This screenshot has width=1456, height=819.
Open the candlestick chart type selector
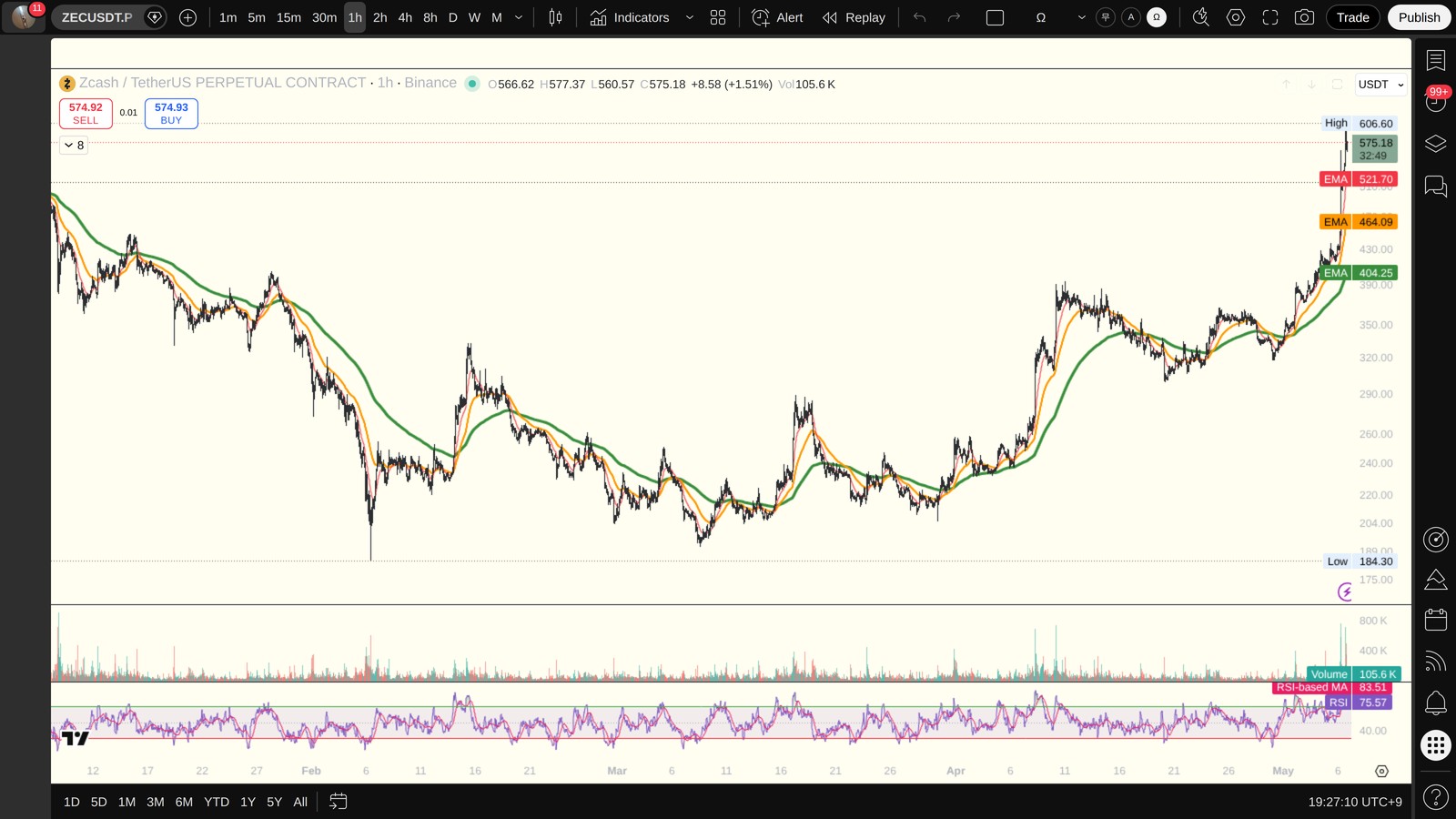click(x=555, y=17)
